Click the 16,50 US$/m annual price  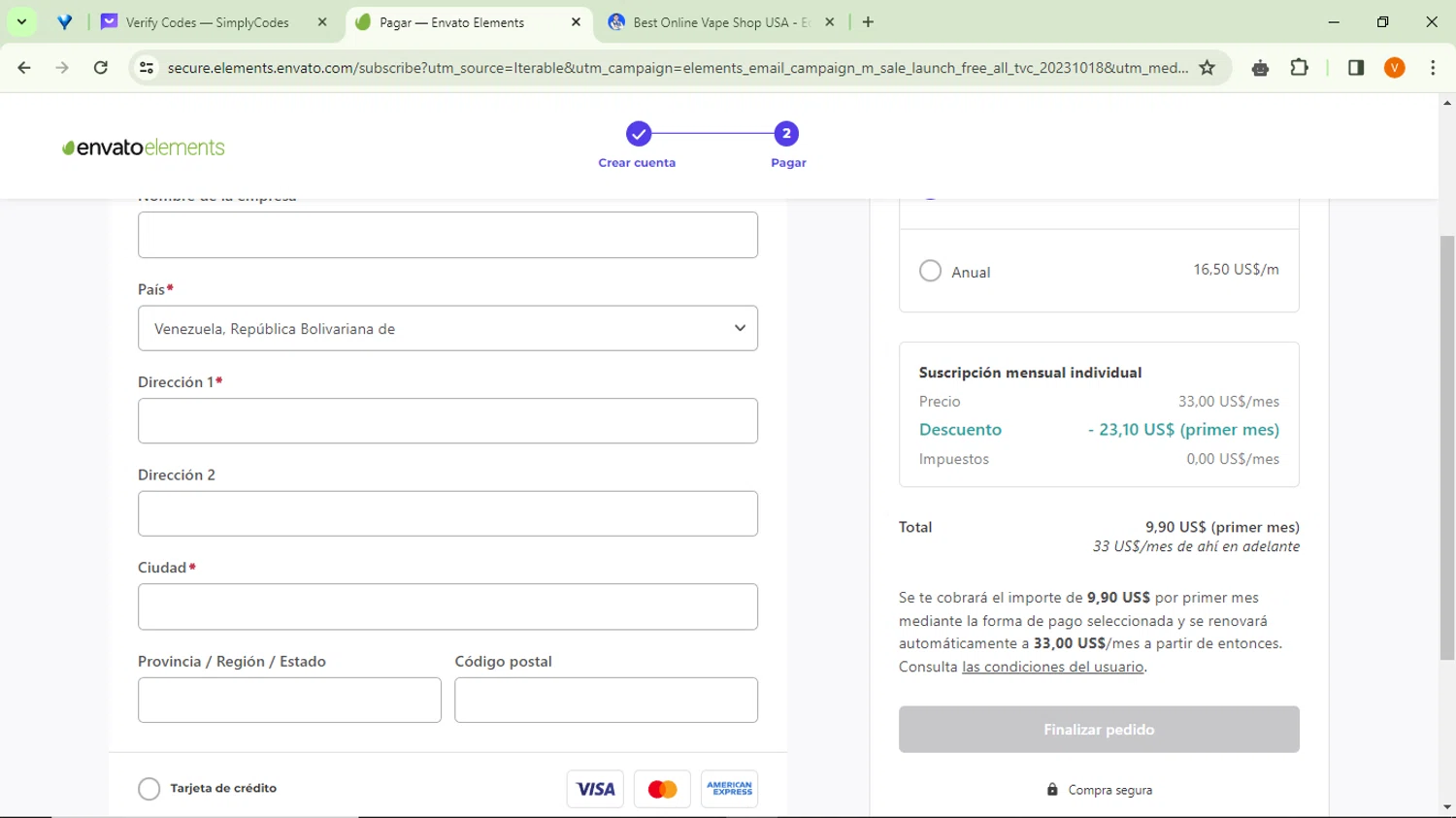click(1236, 270)
